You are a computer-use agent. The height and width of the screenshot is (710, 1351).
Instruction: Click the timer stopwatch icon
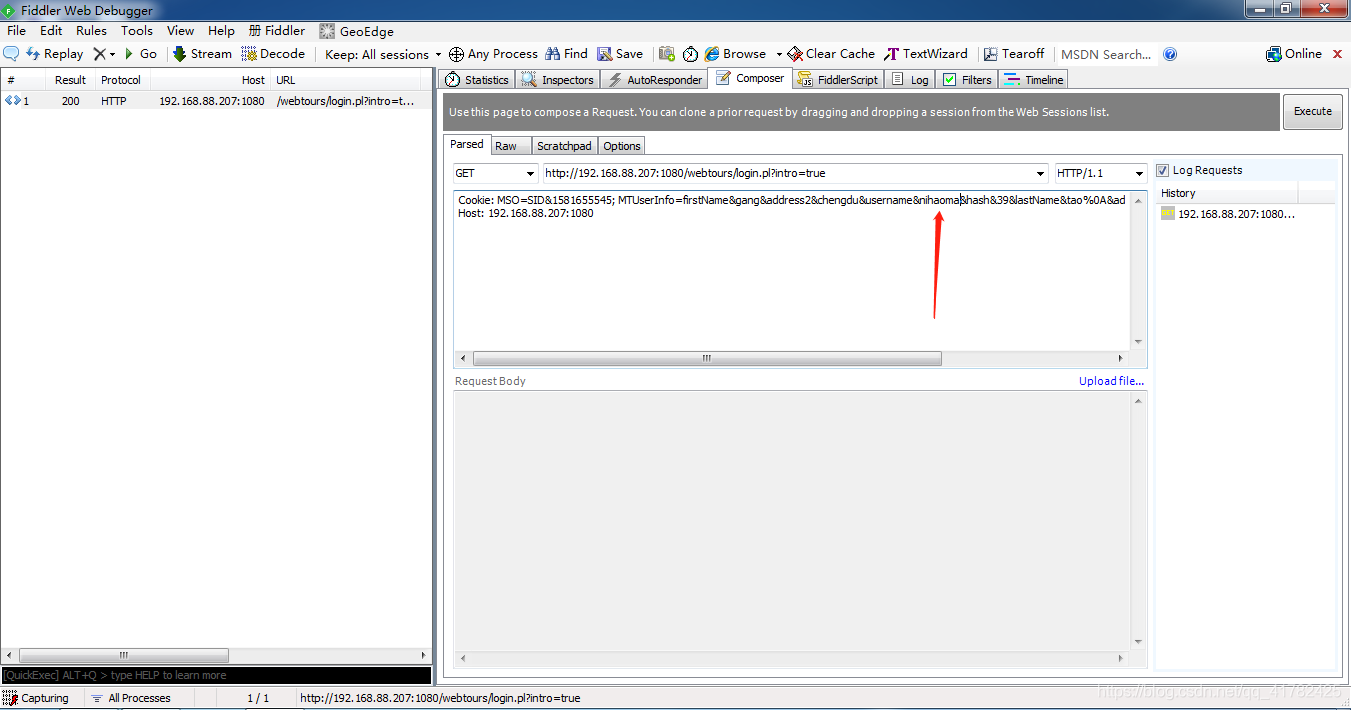pyautogui.click(x=690, y=54)
